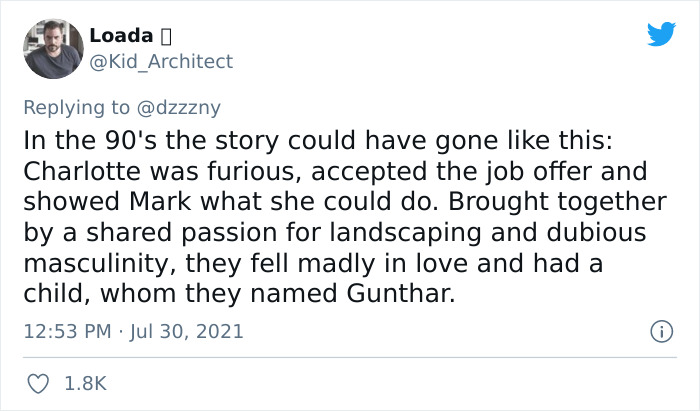Image resolution: width=700 pixels, height=411 pixels.
Task: Click the emoji box beside Loada
Action: point(167,36)
